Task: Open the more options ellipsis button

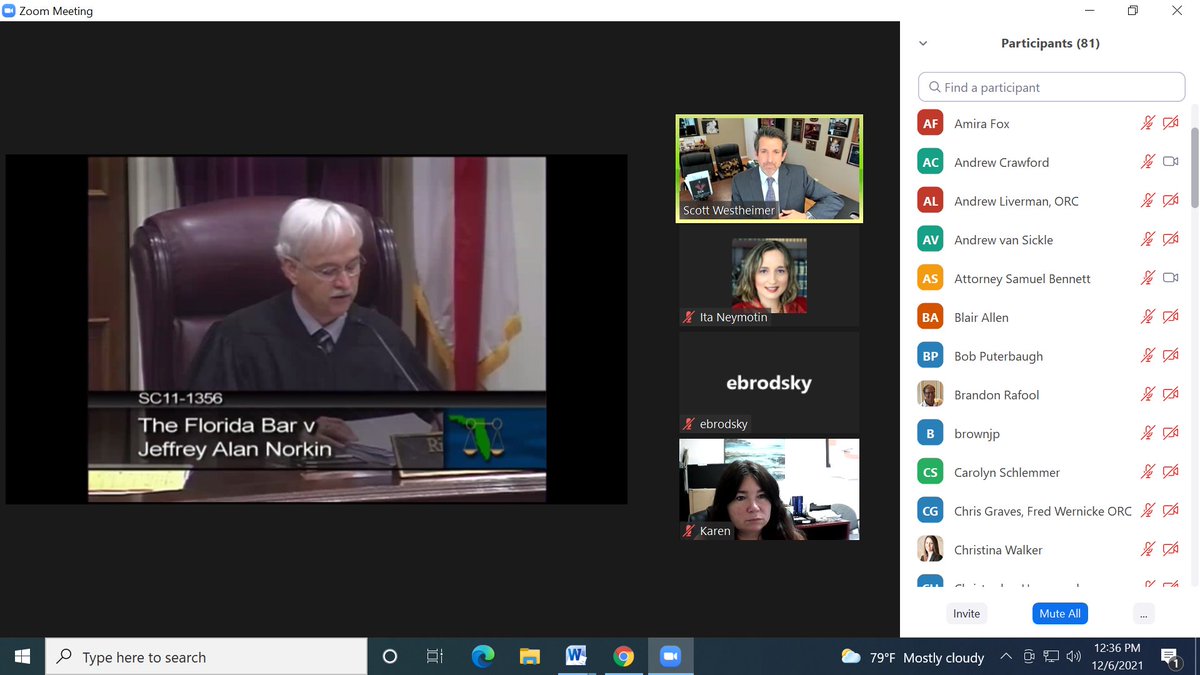Action: coord(1145,613)
